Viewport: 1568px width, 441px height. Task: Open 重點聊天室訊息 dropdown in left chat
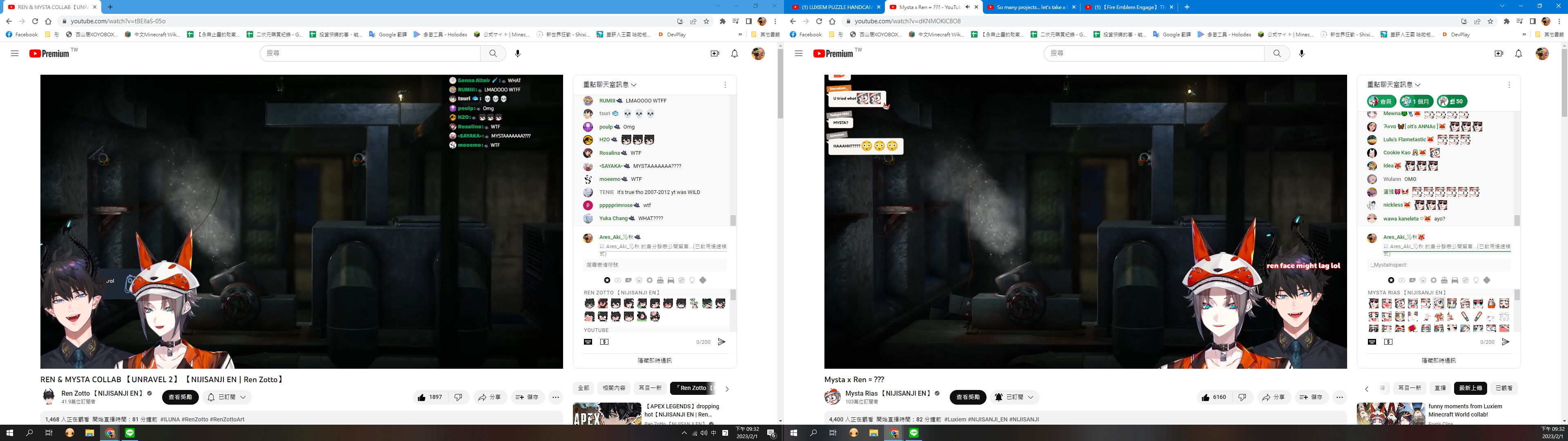610,85
